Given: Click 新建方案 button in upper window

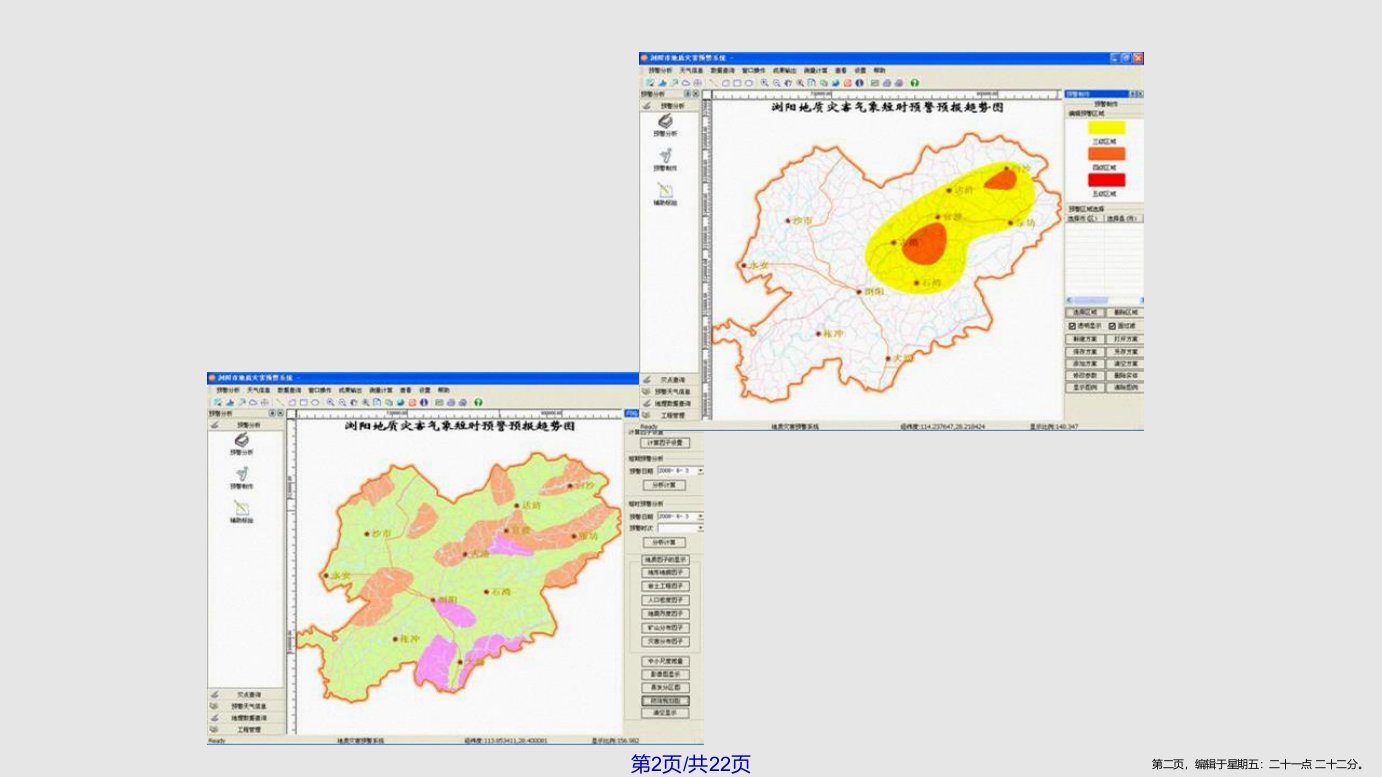Looking at the screenshot, I should [1085, 339].
